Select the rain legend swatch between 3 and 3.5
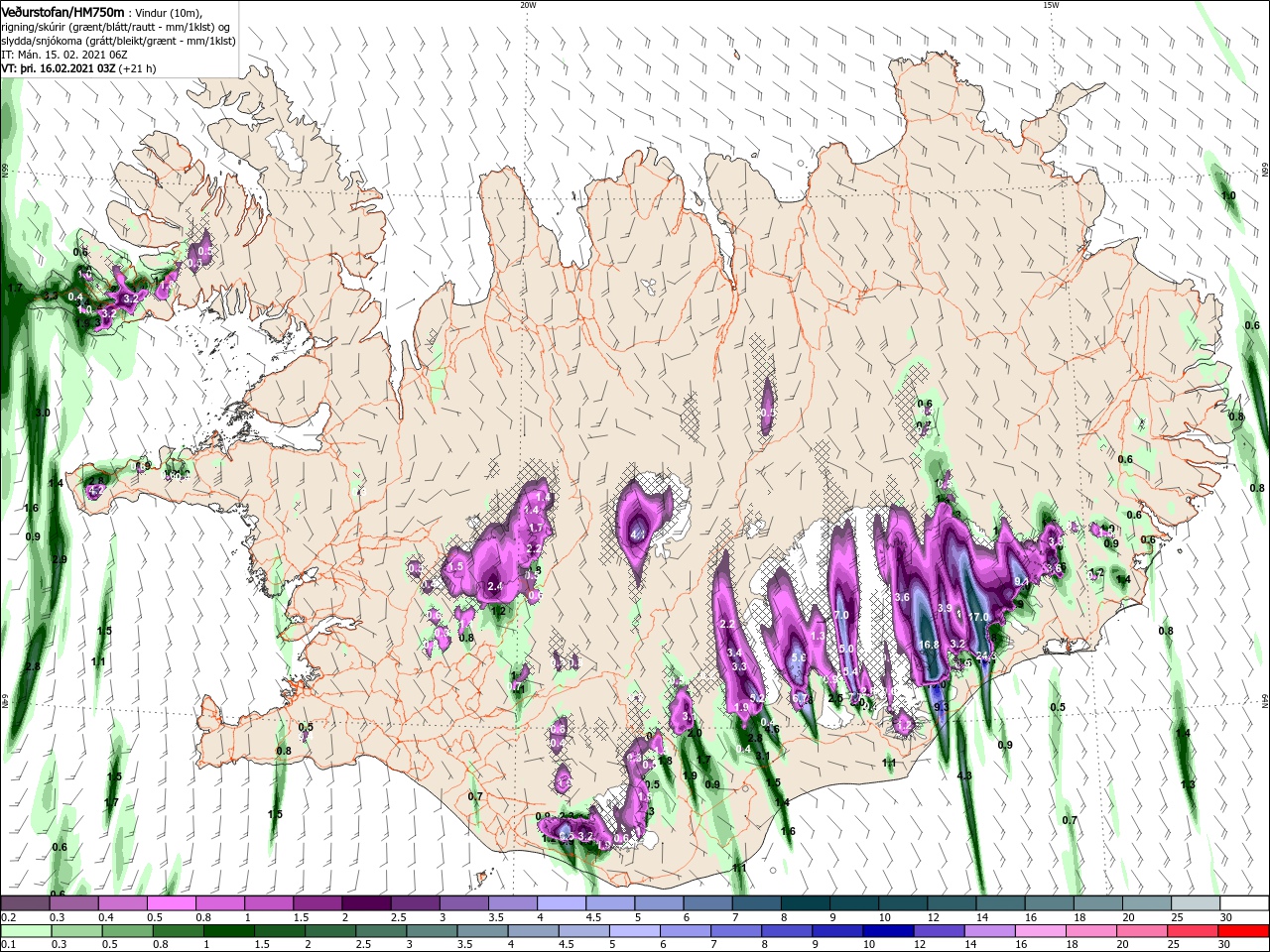This screenshot has width=1270, height=952. pos(433,931)
